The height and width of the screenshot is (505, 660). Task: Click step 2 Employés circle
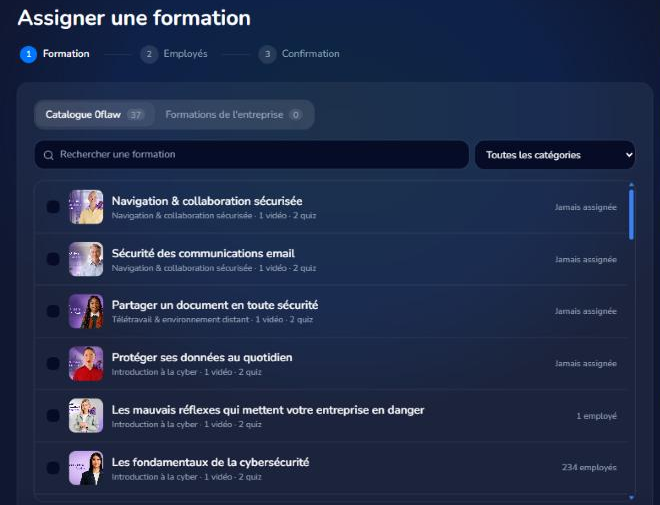click(149, 54)
